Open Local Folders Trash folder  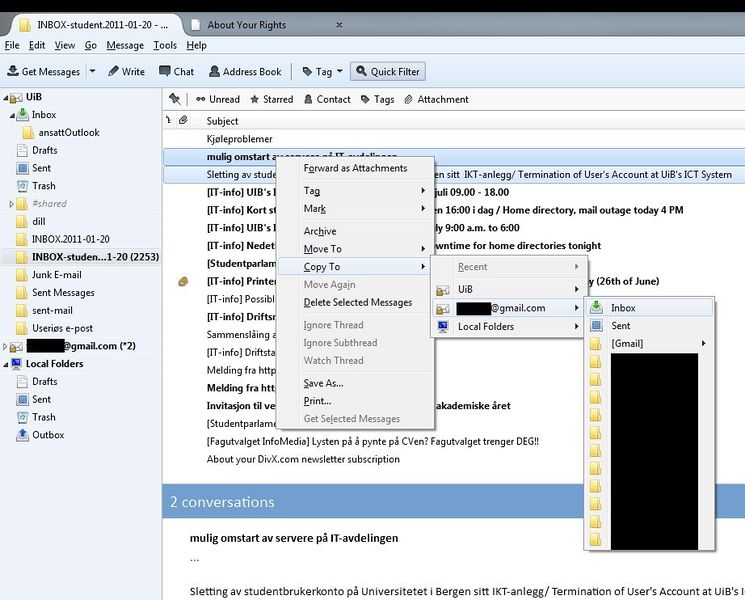click(44, 417)
